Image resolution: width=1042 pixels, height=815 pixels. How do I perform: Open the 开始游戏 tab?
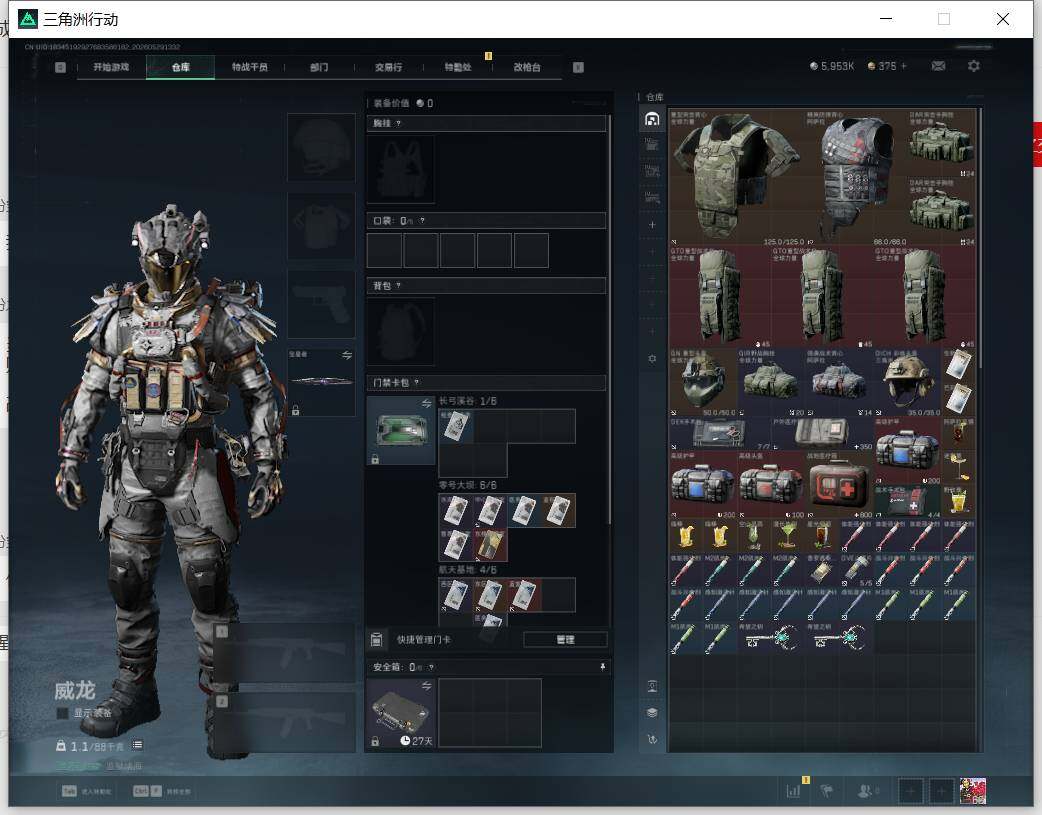[x=111, y=67]
